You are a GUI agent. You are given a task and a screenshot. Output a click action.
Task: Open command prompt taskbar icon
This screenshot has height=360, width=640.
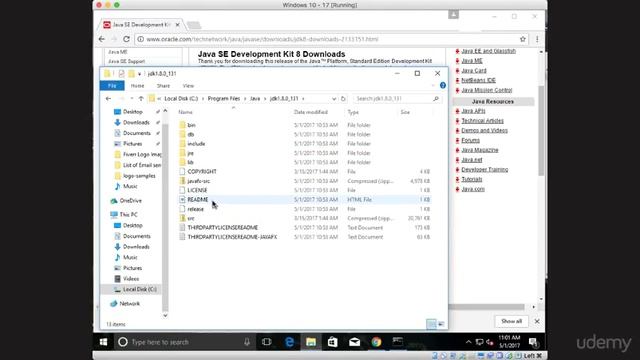pos(398,342)
